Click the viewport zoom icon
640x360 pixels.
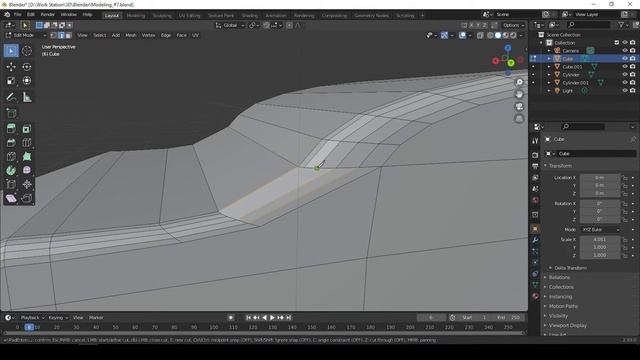click(x=519, y=82)
